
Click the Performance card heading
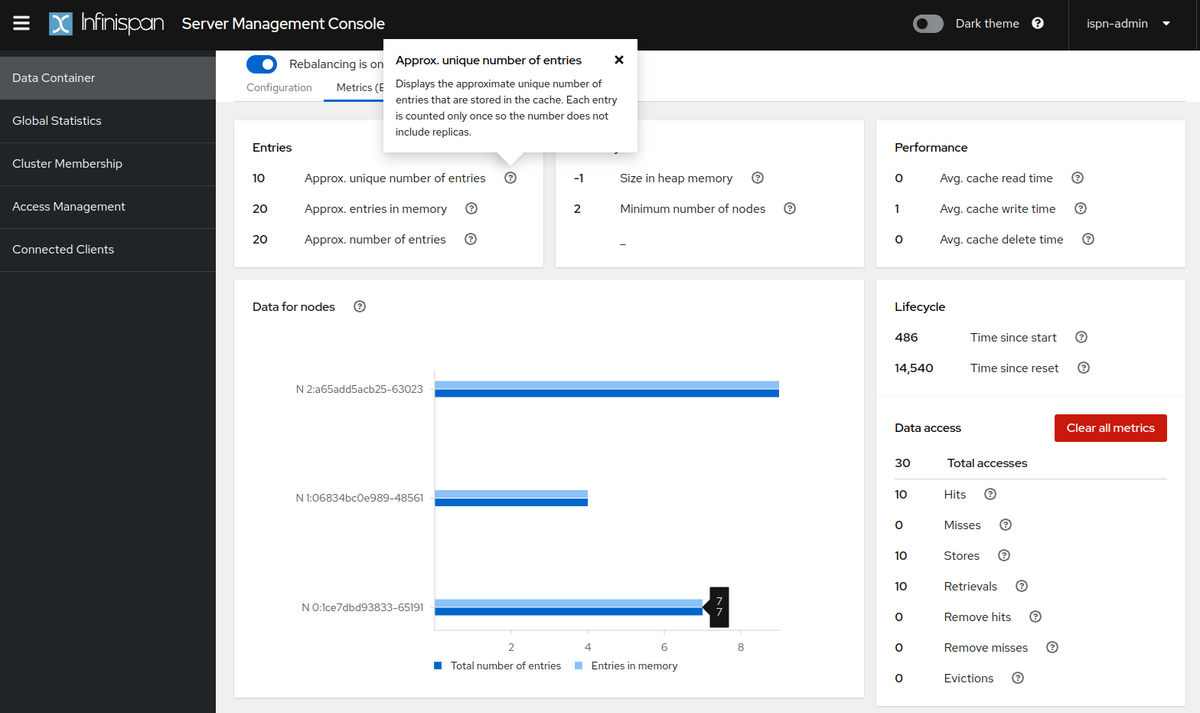[x=931, y=148]
